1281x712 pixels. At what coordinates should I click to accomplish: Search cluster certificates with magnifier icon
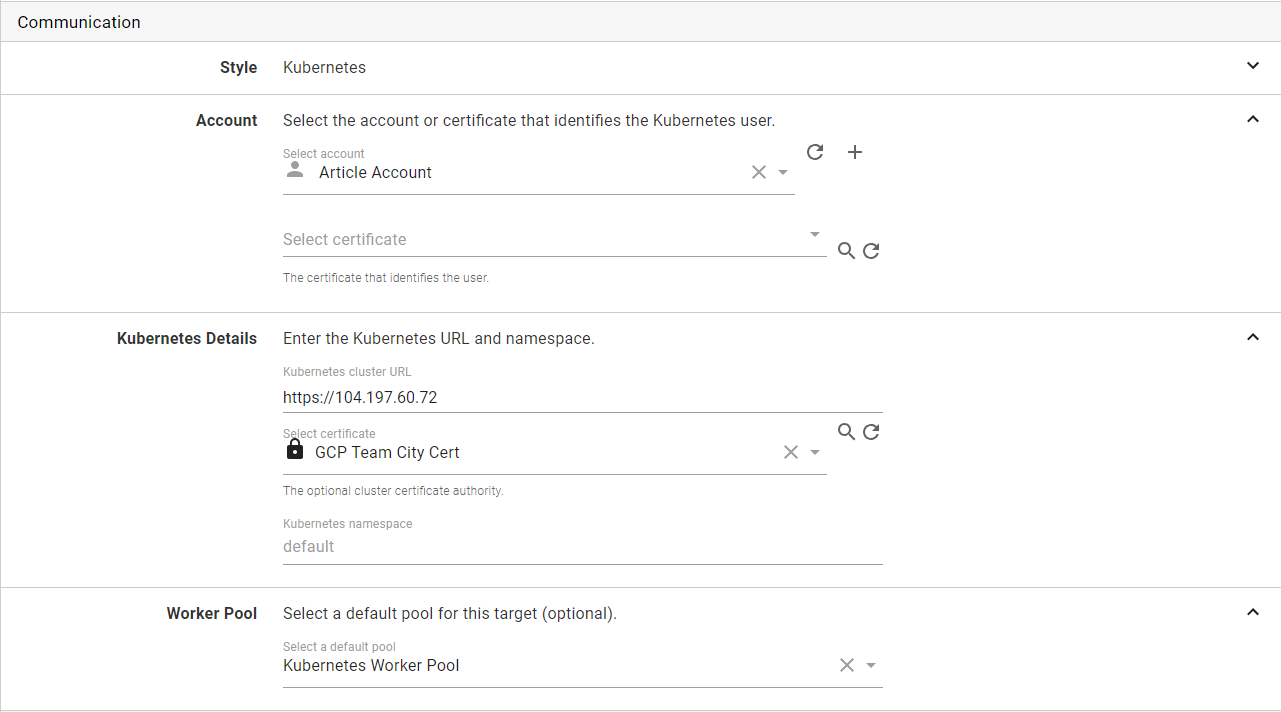tap(846, 431)
